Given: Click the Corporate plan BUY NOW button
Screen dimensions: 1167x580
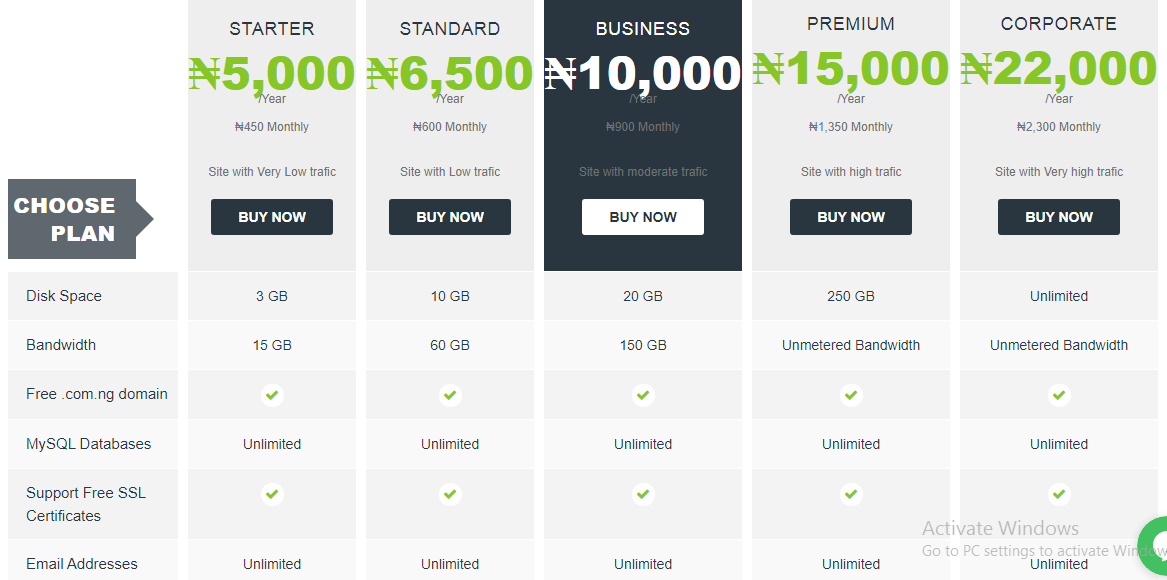Looking at the screenshot, I should [1058, 217].
